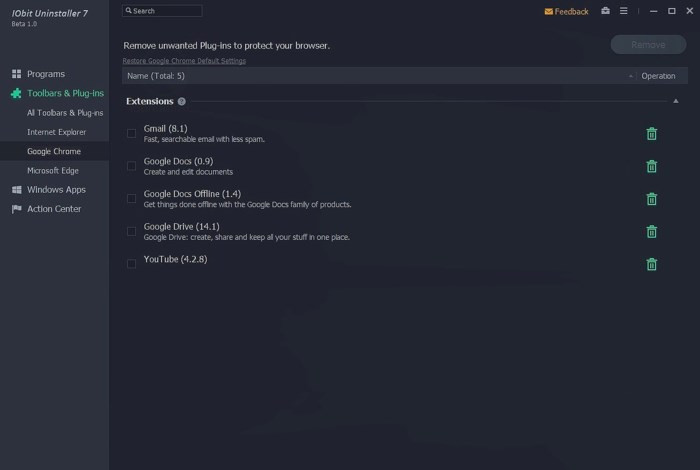Click the trash icon for Google Docs
The height and width of the screenshot is (470, 700).
651,166
